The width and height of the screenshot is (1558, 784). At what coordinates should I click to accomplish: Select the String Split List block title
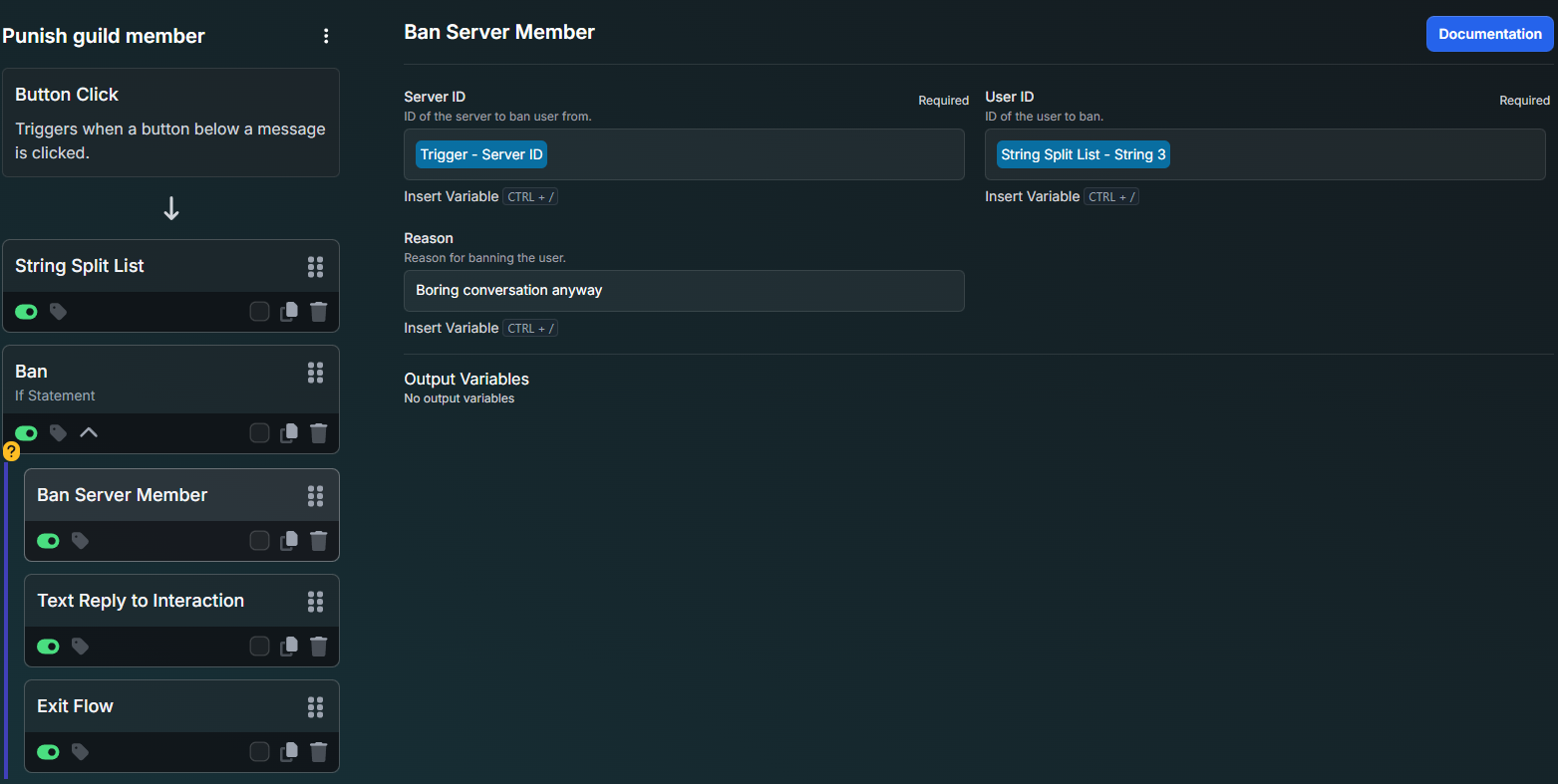[80, 266]
